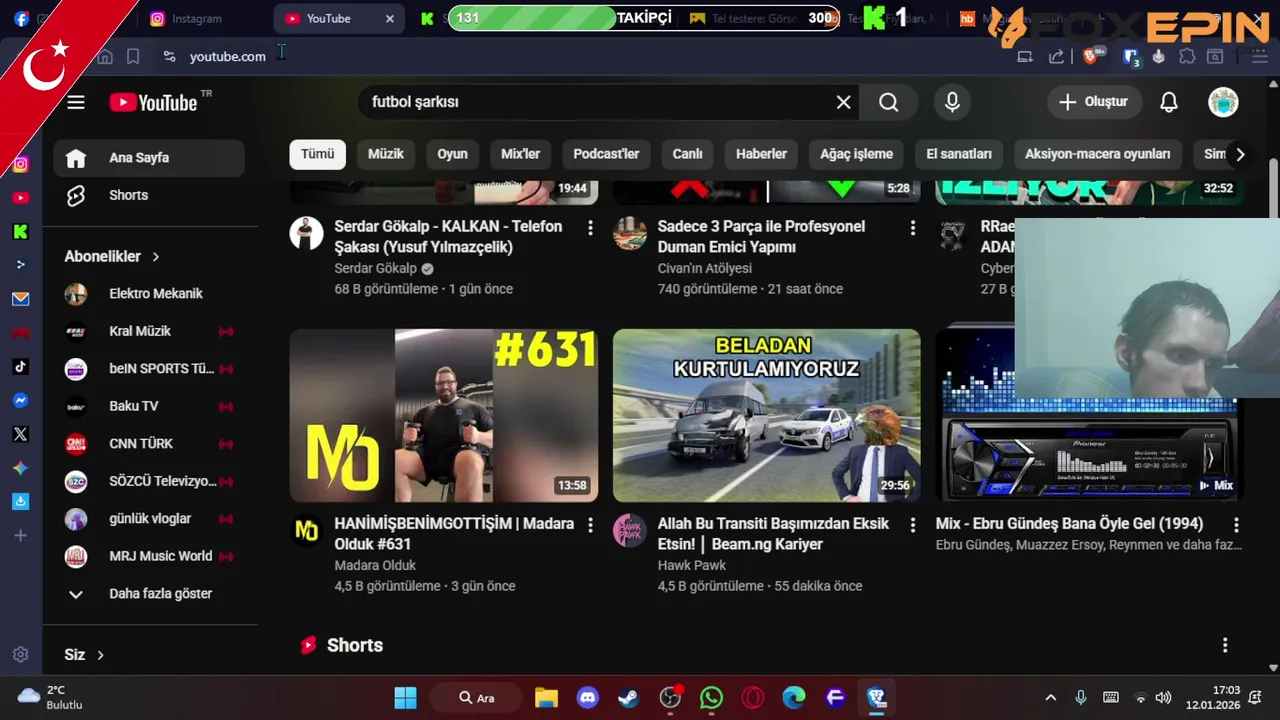The height and width of the screenshot is (720, 1280).
Task: Click the YouTube logo
Action: pos(153,102)
